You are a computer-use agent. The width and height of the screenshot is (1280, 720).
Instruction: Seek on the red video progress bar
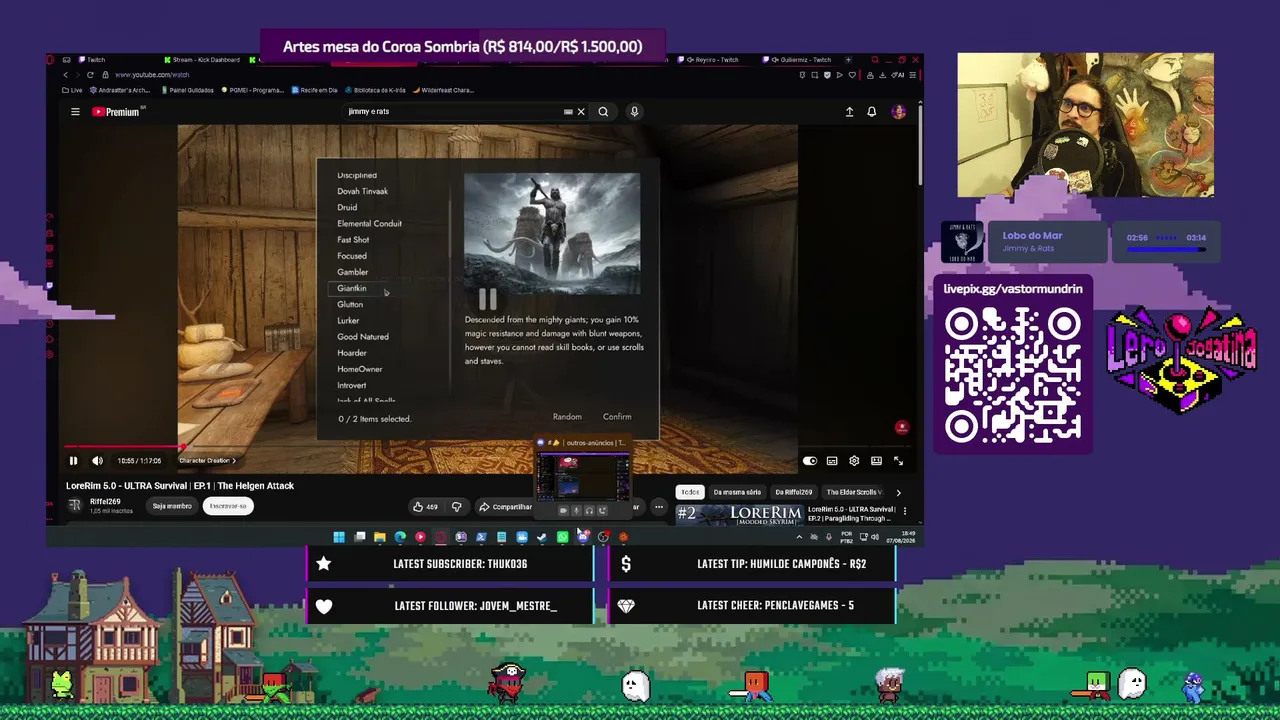[488, 448]
